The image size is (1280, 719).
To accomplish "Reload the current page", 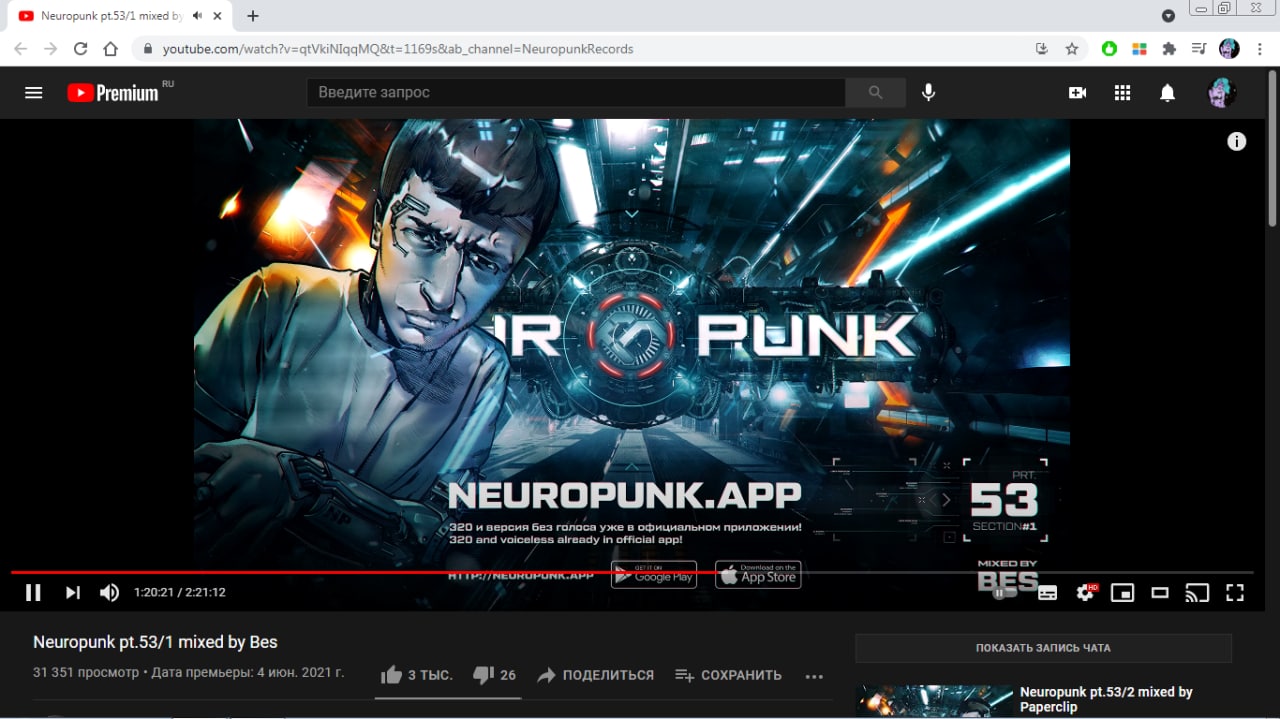I will tap(80, 48).
